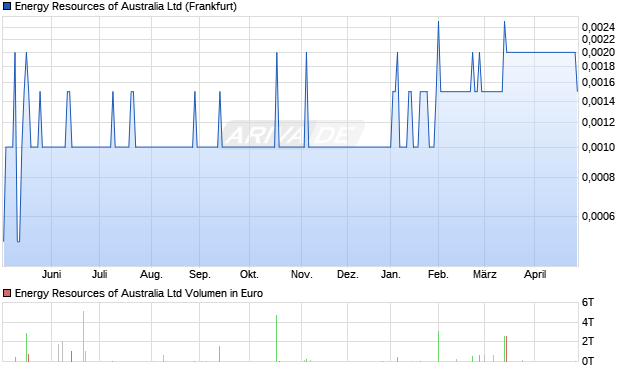Click the green volume bar at the start of February

click(x=439, y=346)
